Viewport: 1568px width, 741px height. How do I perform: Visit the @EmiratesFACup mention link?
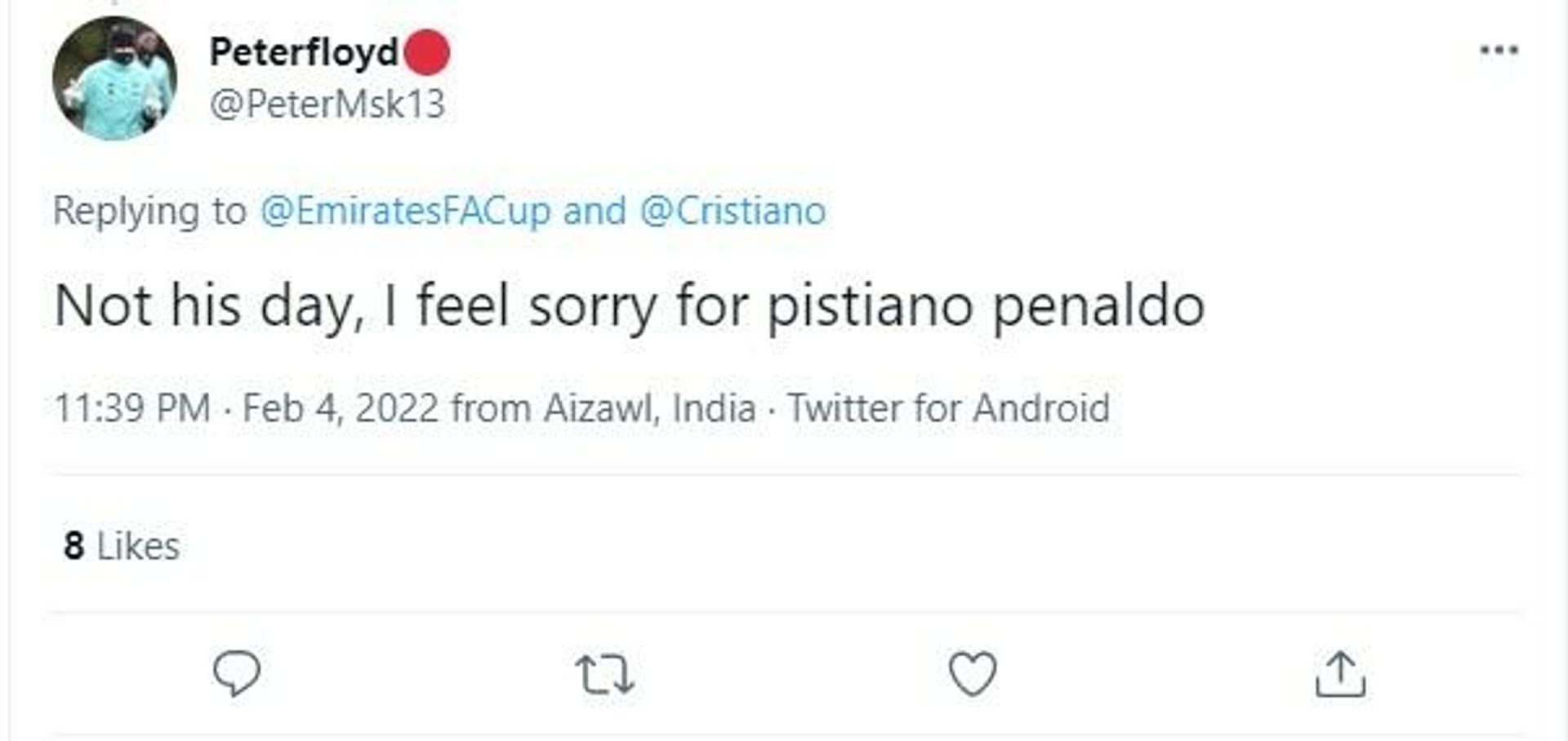[x=406, y=211]
